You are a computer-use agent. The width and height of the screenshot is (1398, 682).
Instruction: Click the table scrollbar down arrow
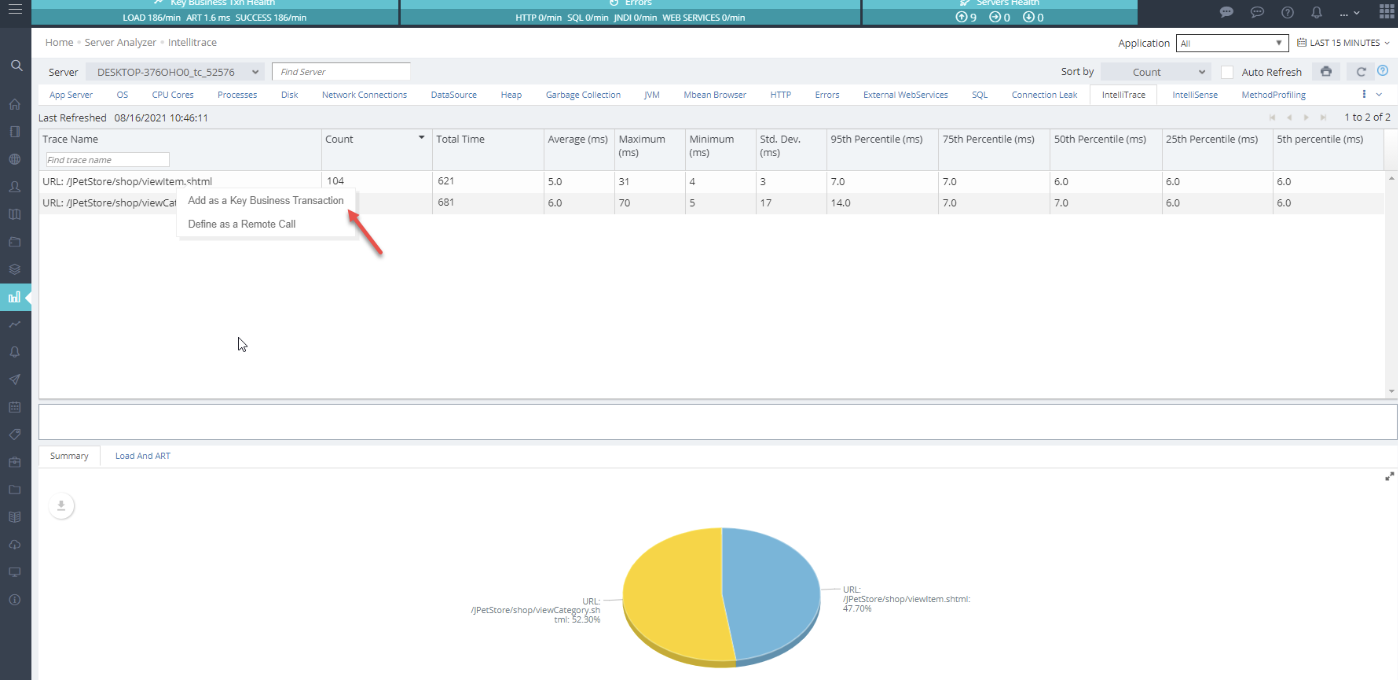point(1391,391)
